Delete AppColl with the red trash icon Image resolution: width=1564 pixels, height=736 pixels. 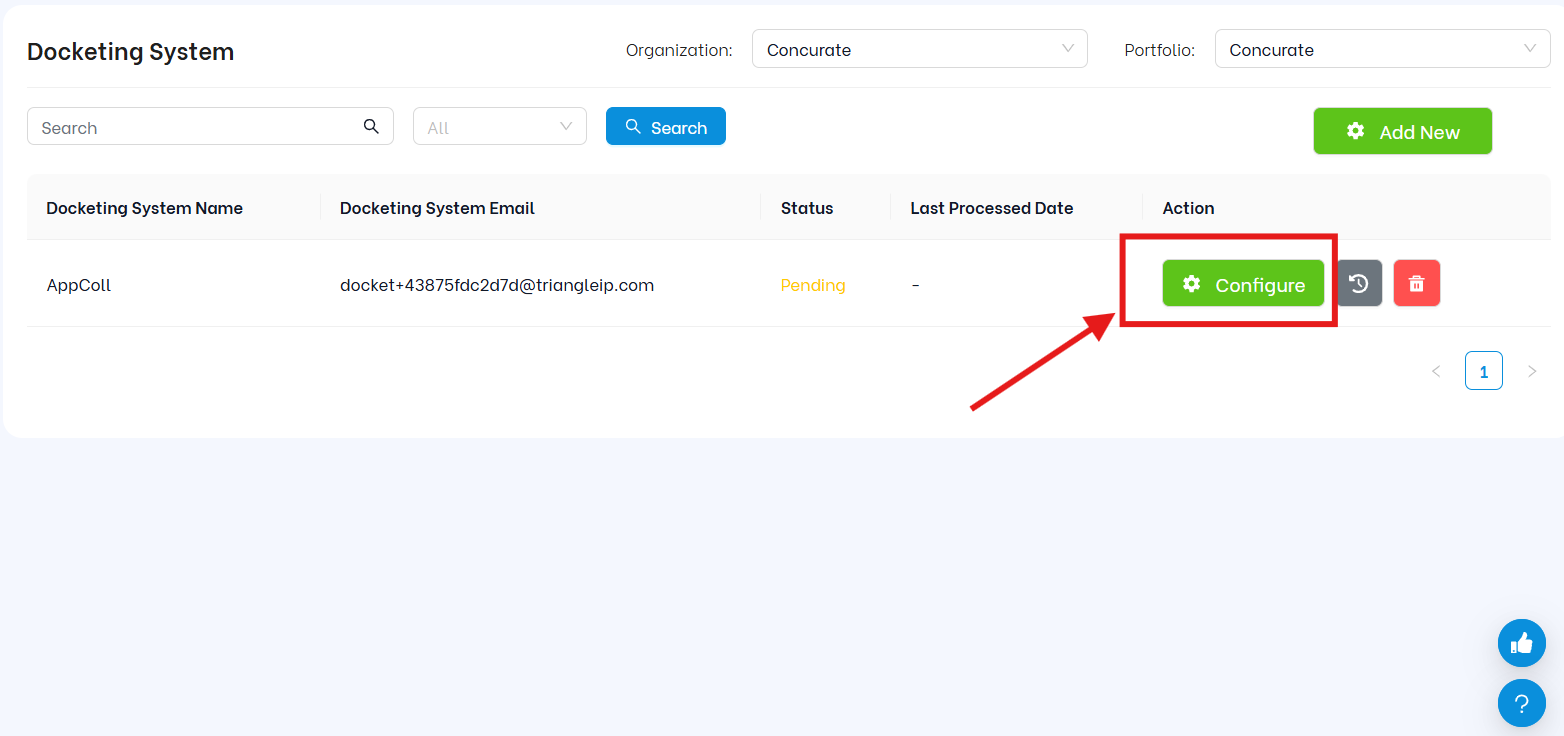[x=1416, y=283]
